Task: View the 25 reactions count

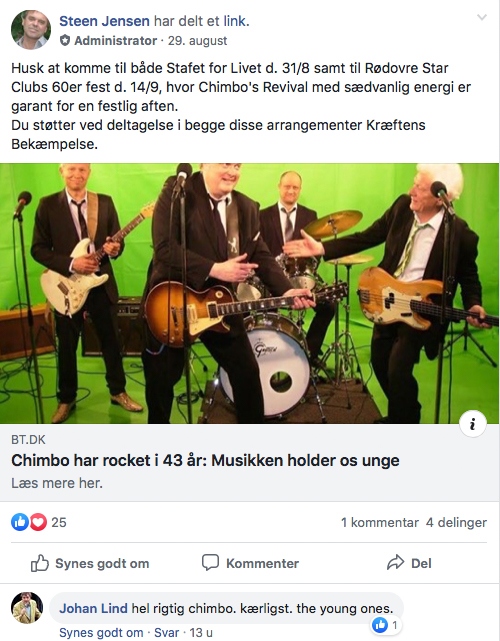Action: [x=59, y=522]
